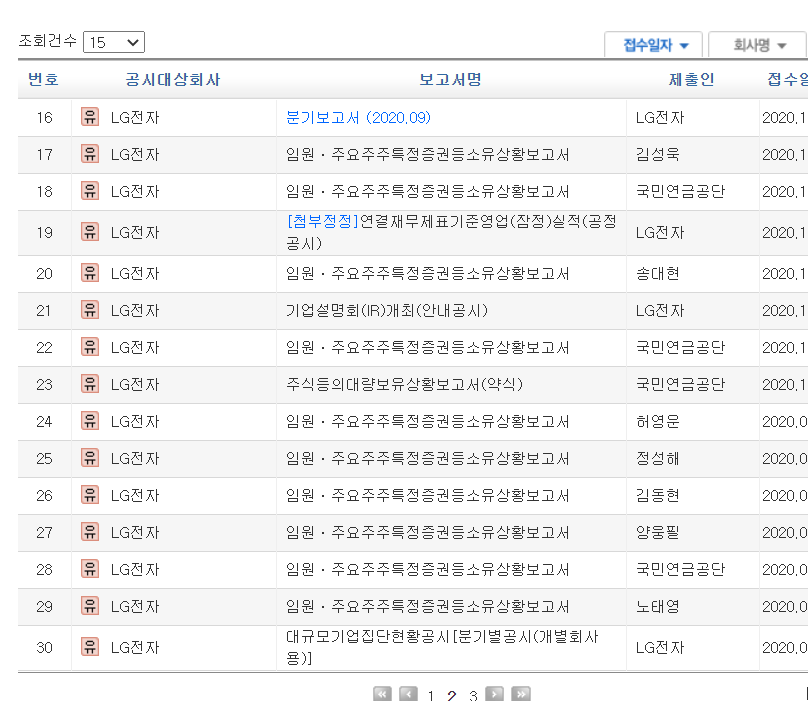Screen dimensions: 808x701
Task: Click the 공시대상회사 column header
Action: pos(173,79)
